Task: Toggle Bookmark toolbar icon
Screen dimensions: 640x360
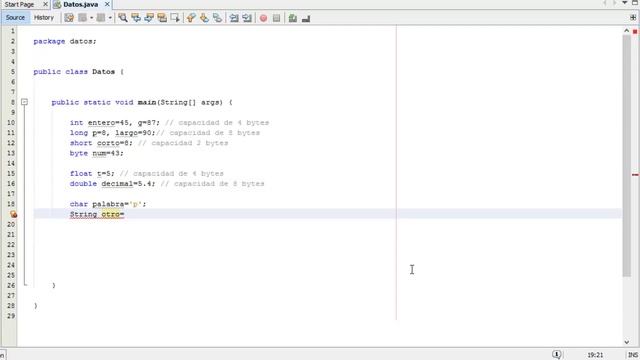Action: (217, 18)
